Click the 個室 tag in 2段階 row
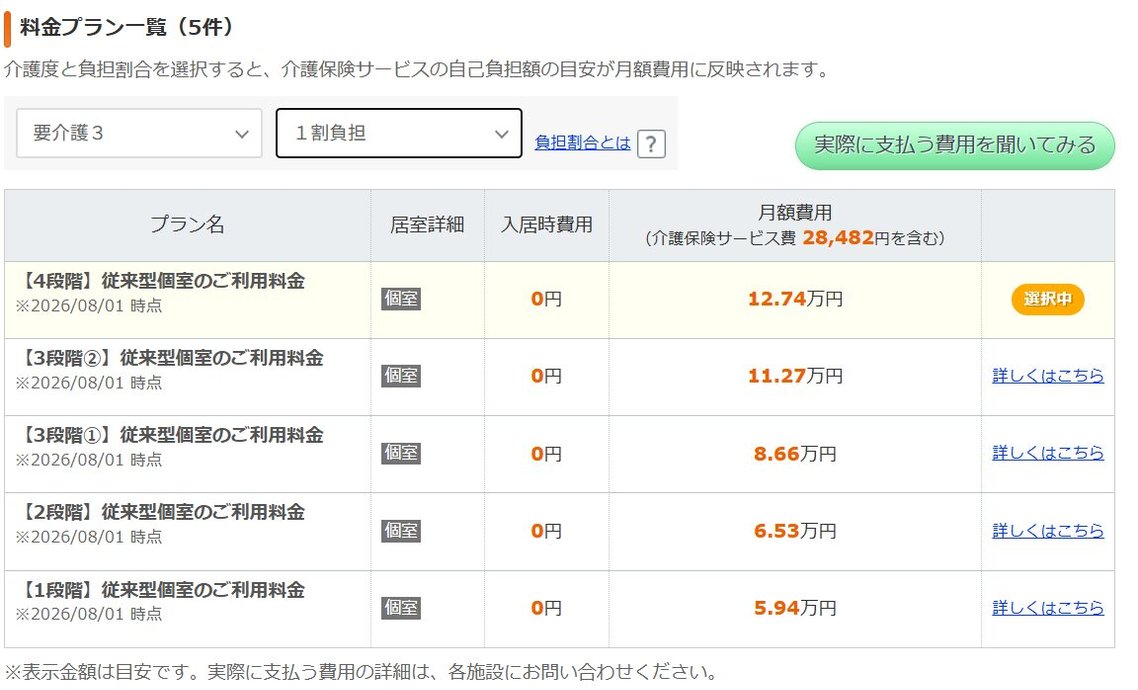1138x690 pixels. coord(401,530)
